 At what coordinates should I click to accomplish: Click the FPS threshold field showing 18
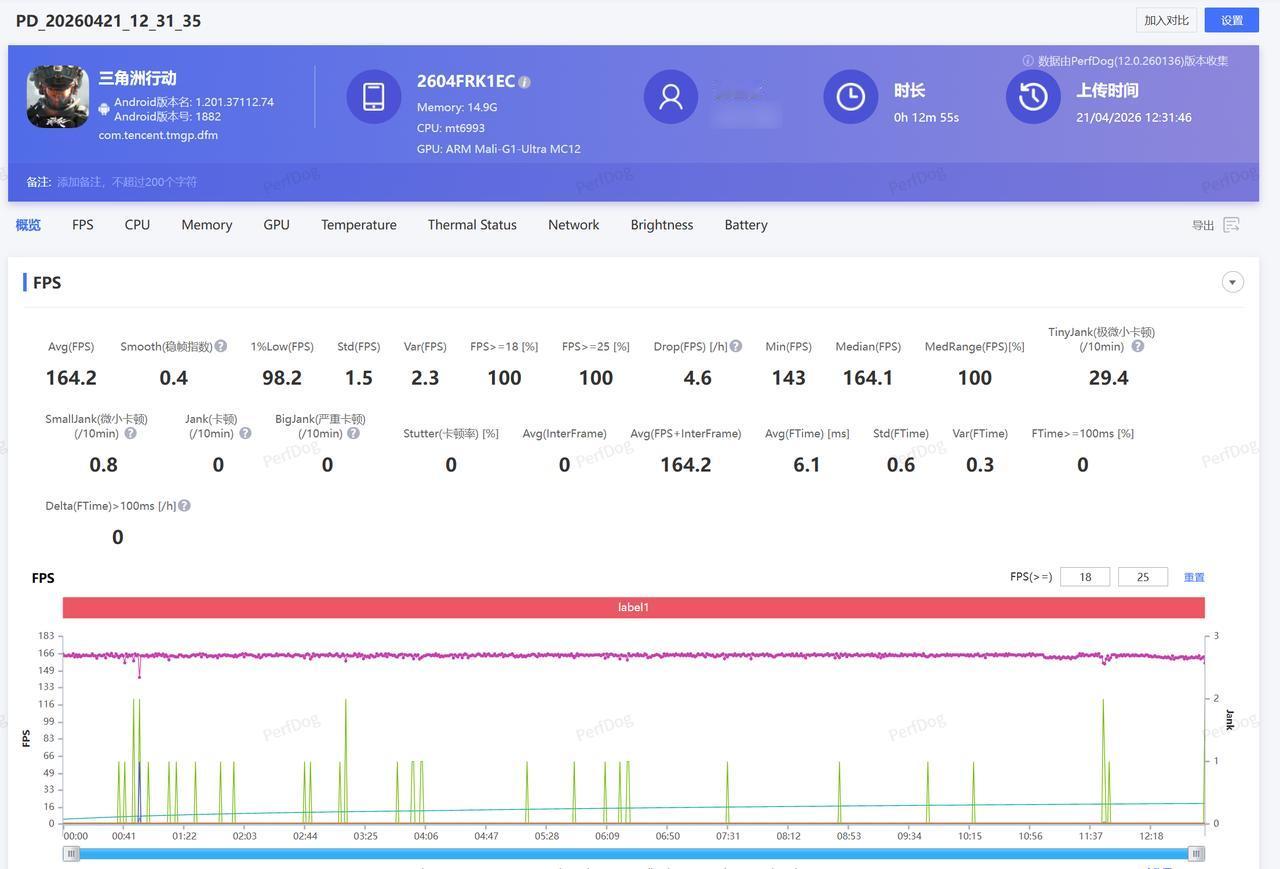(1084, 577)
